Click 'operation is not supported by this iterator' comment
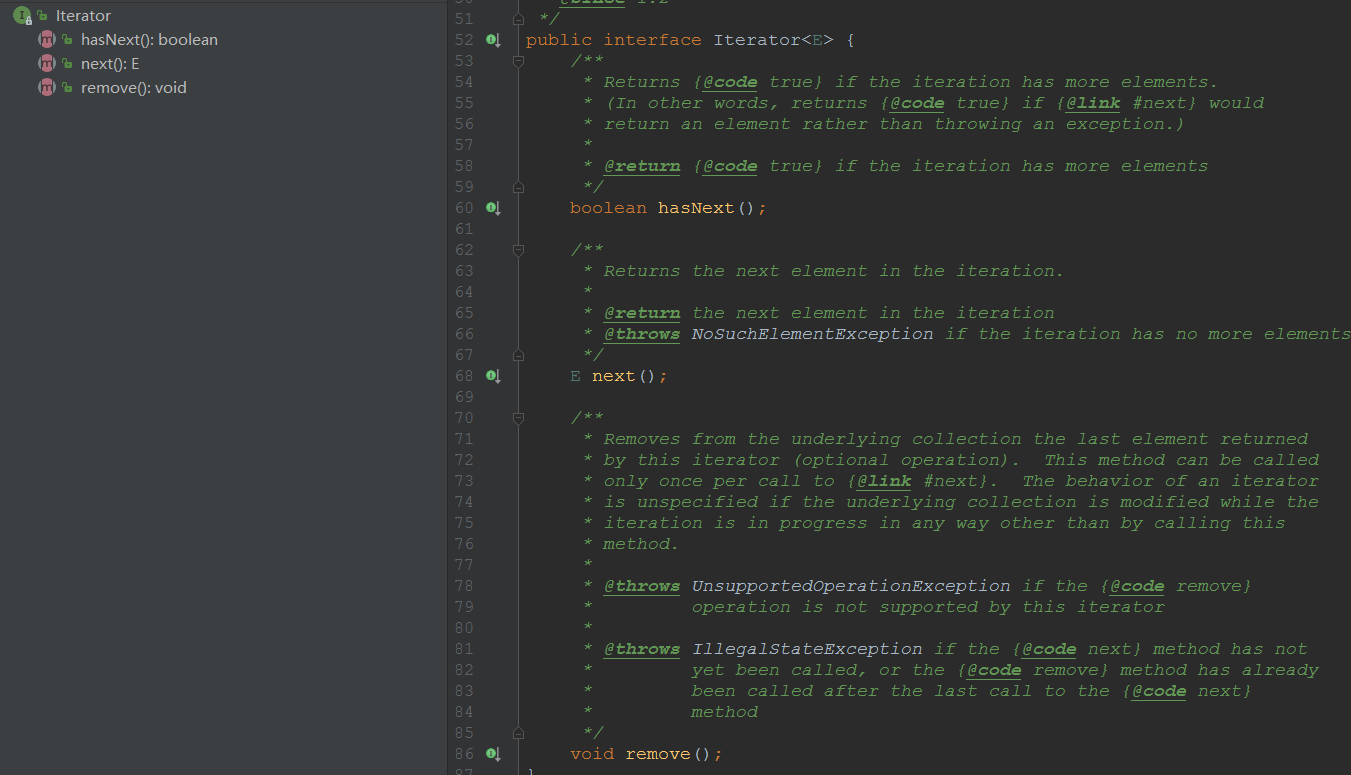Screen dimensions: 1351x775 point(928,607)
